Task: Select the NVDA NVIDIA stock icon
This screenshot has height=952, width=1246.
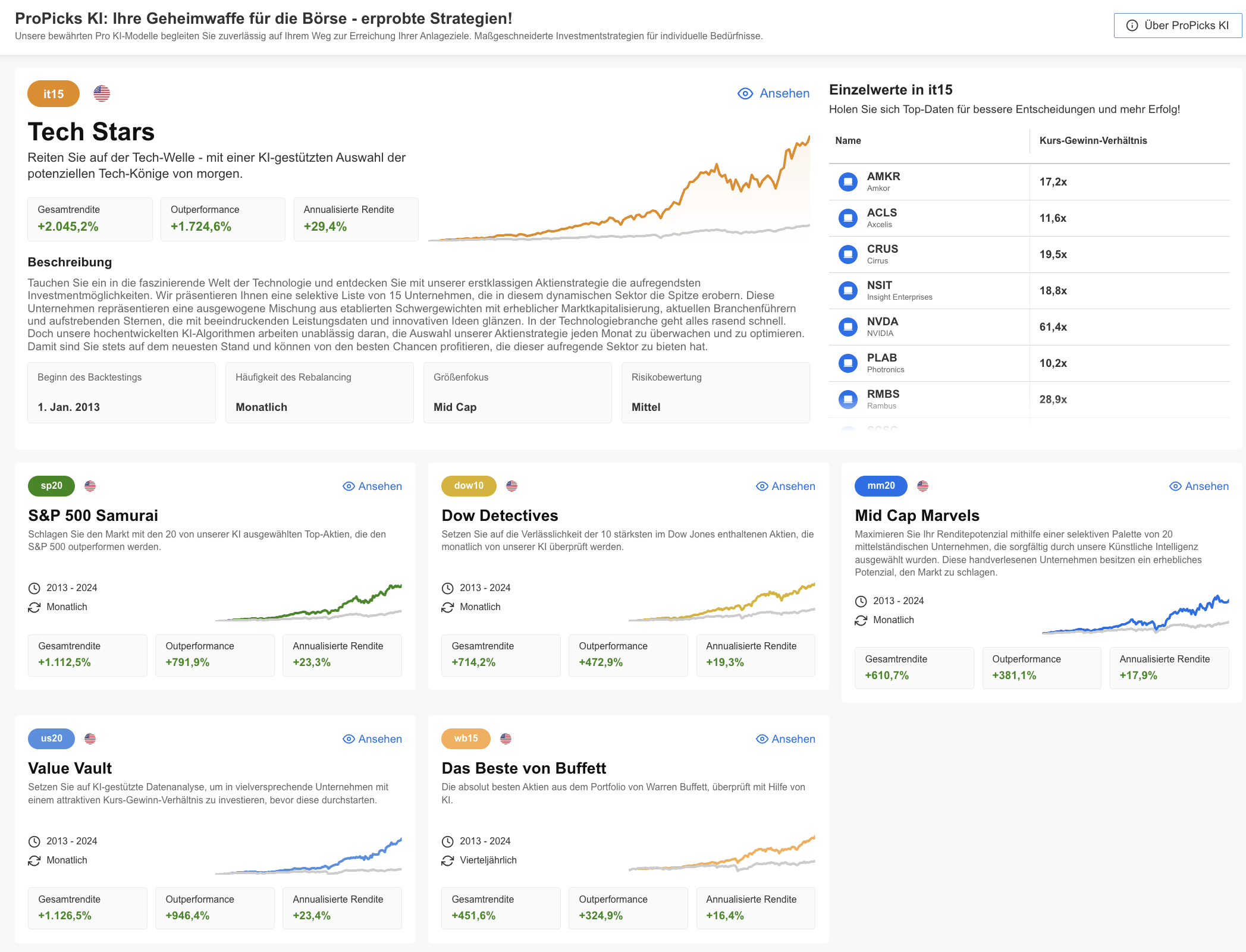Action: click(x=848, y=326)
